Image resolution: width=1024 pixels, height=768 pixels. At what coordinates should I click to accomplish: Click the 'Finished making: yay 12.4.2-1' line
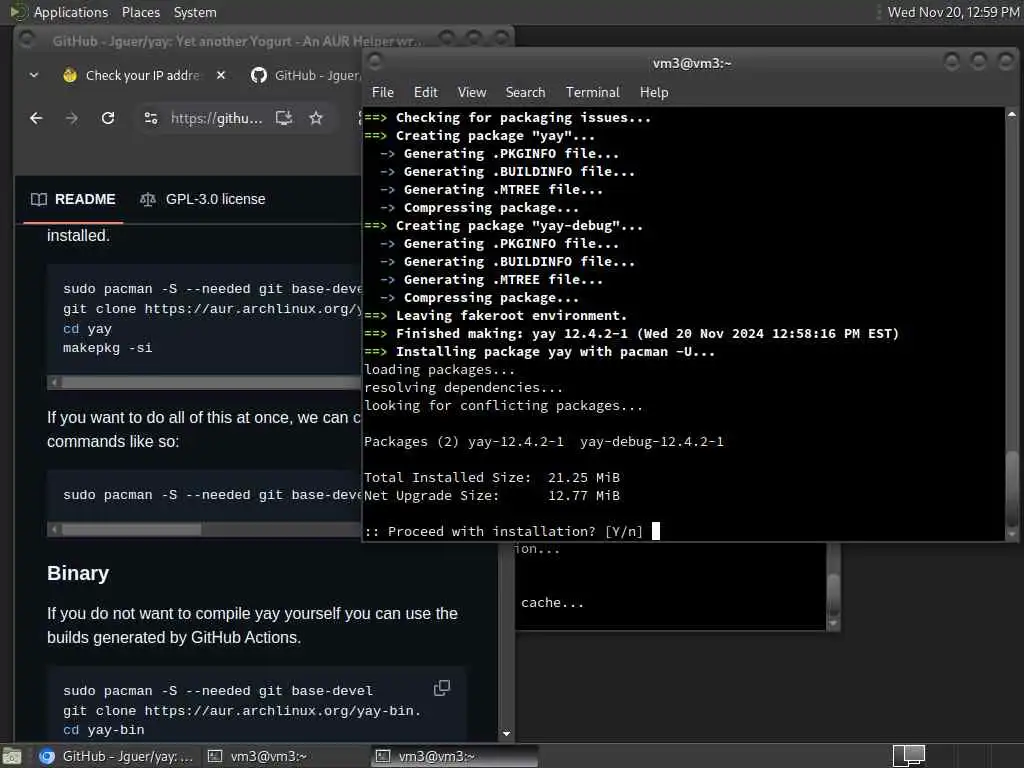tap(632, 334)
